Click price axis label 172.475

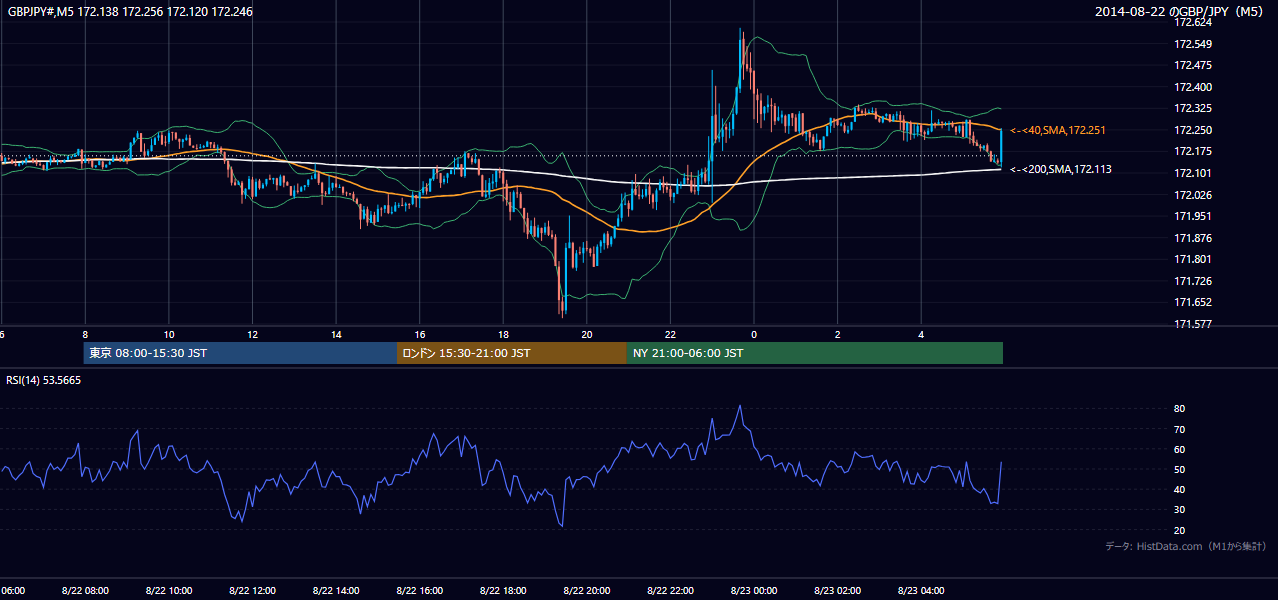click(x=1194, y=65)
